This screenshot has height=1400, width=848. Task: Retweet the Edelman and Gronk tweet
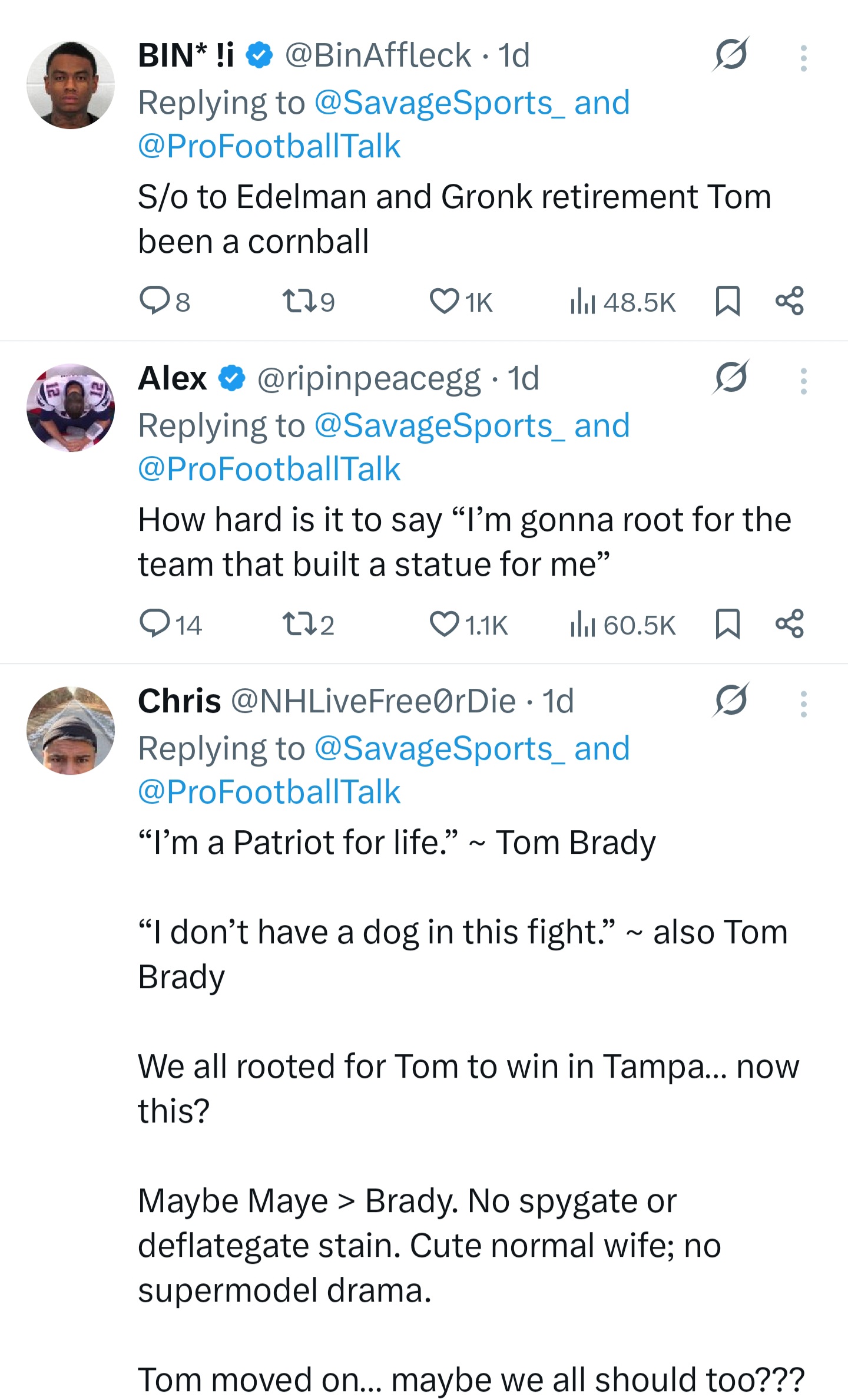300,301
